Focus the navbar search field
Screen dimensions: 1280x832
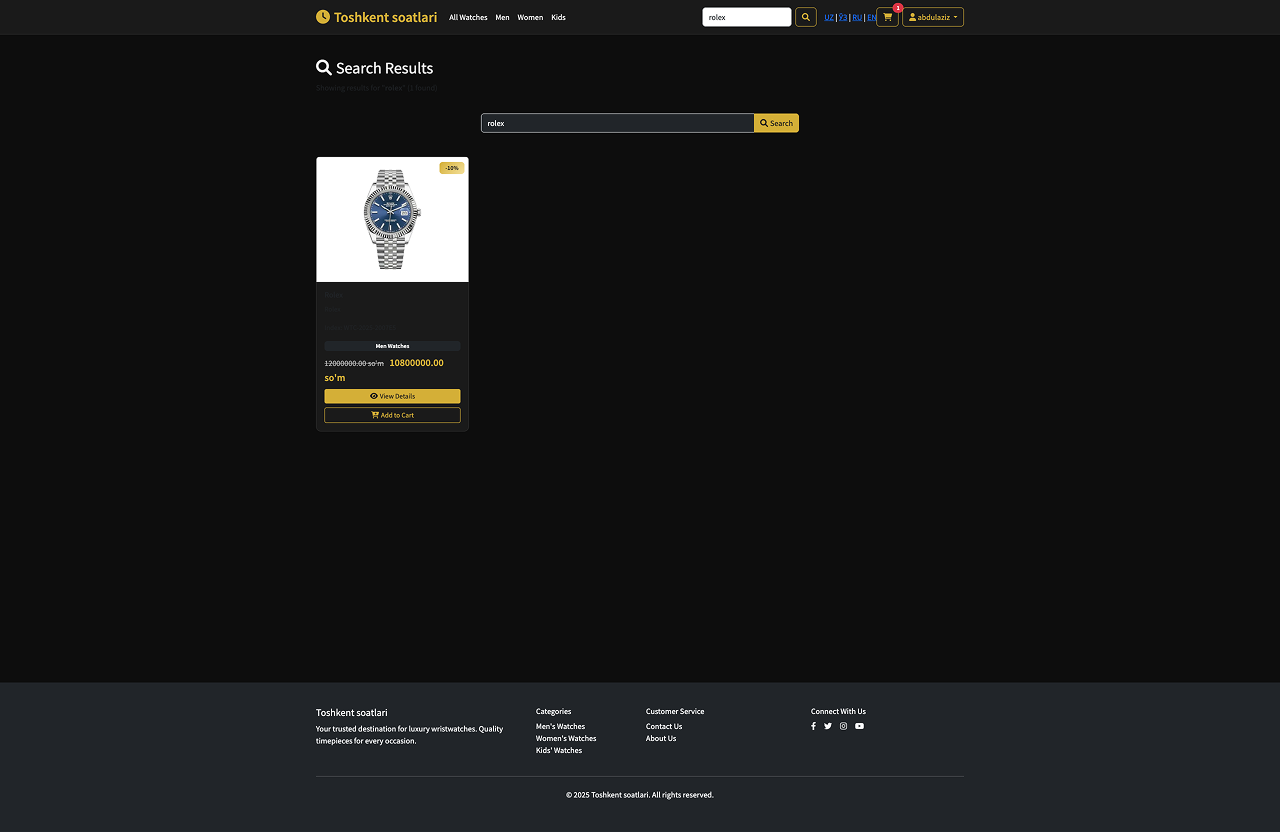pos(747,17)
